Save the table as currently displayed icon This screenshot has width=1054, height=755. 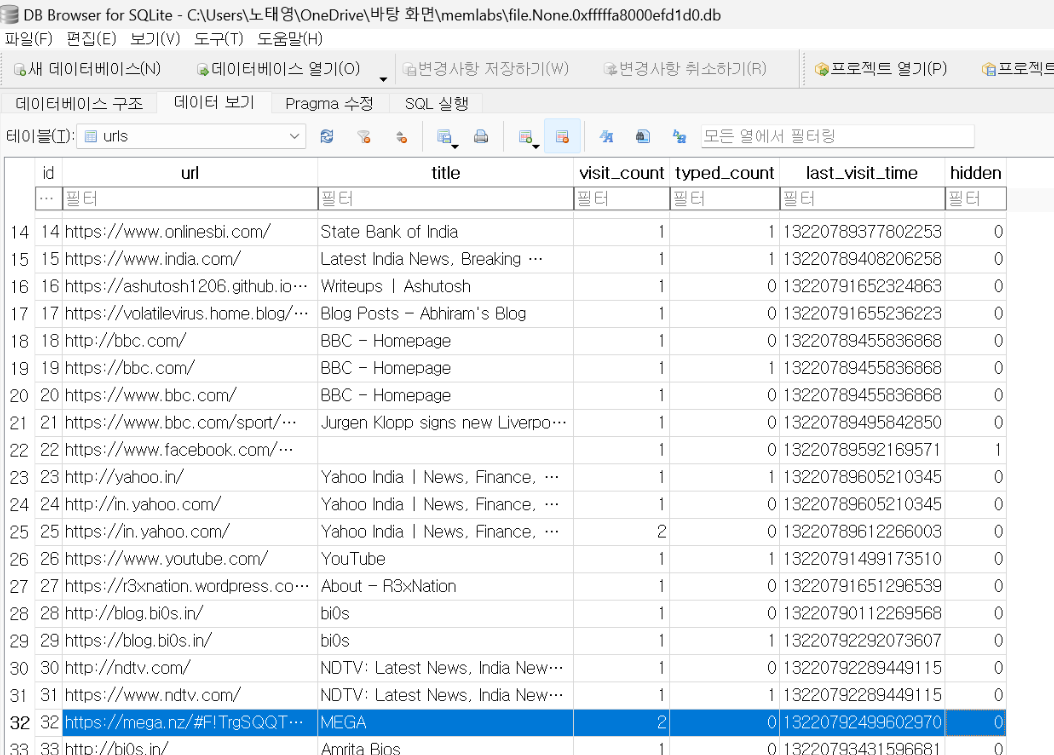click(444, 136)
